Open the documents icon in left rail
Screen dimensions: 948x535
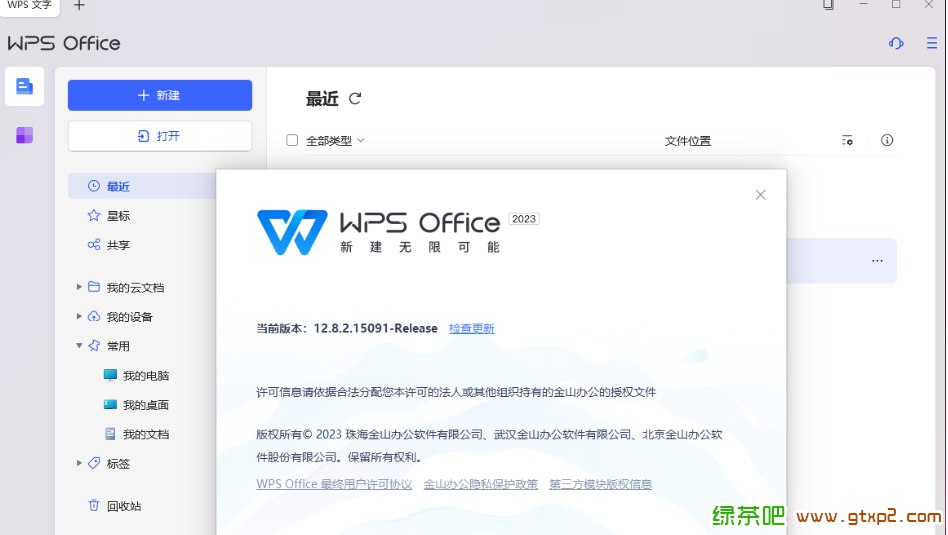(24, 86)
